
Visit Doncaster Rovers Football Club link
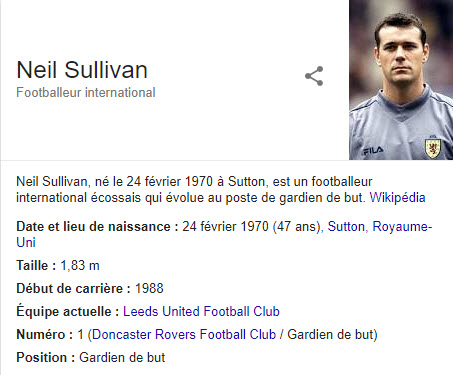click(x=184, y=334)
